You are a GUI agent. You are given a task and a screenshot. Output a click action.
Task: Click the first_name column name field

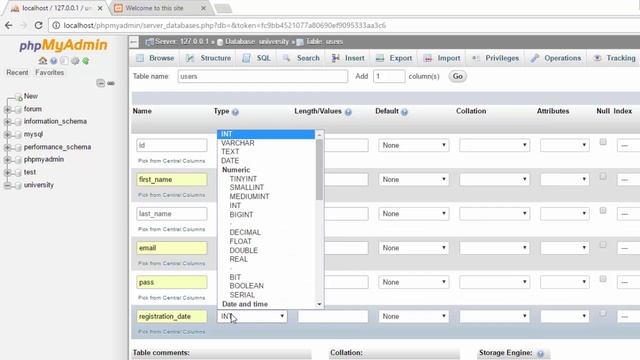point(172,180)
